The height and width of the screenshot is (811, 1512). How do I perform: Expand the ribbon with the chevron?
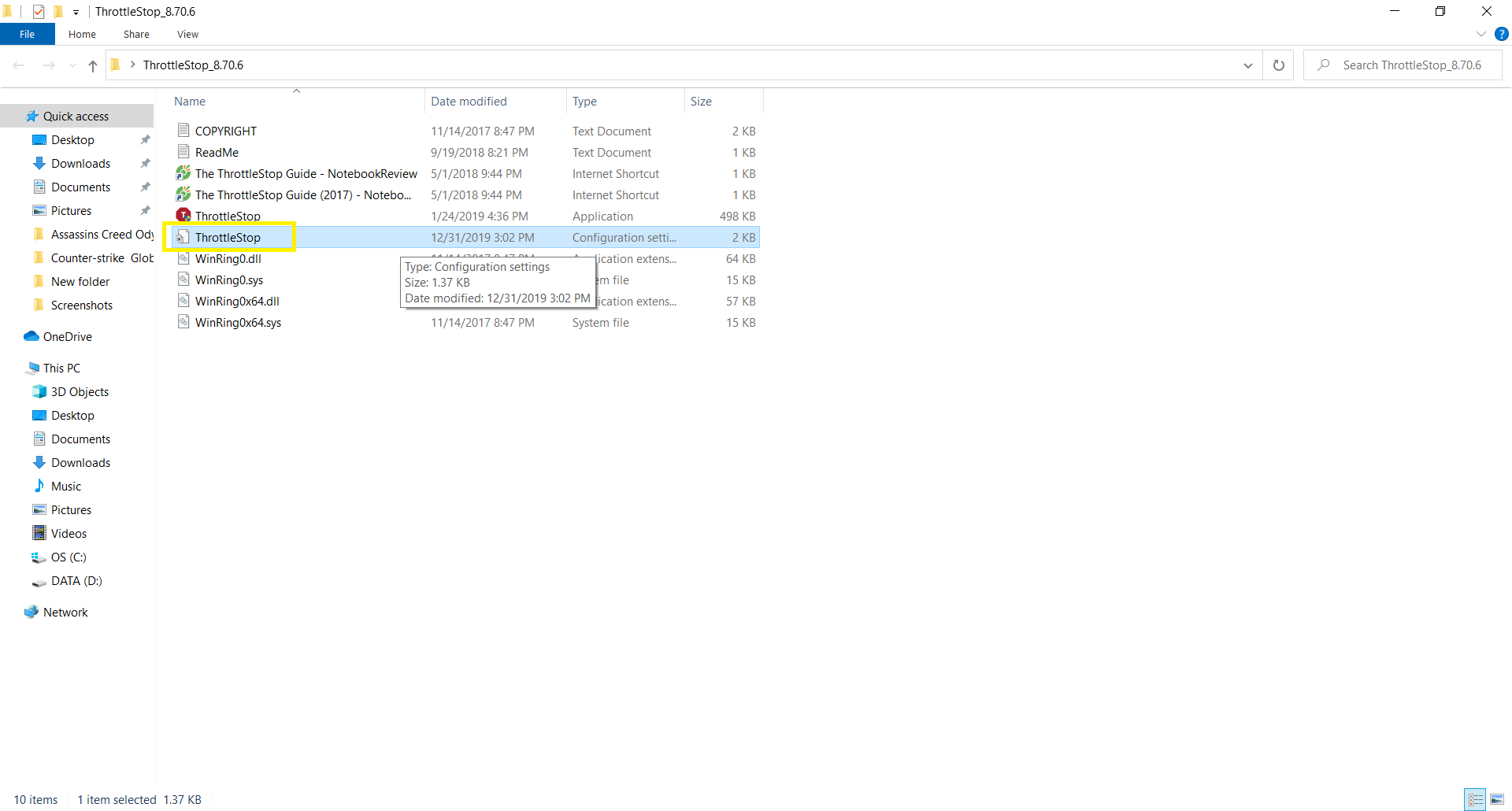1481,34
